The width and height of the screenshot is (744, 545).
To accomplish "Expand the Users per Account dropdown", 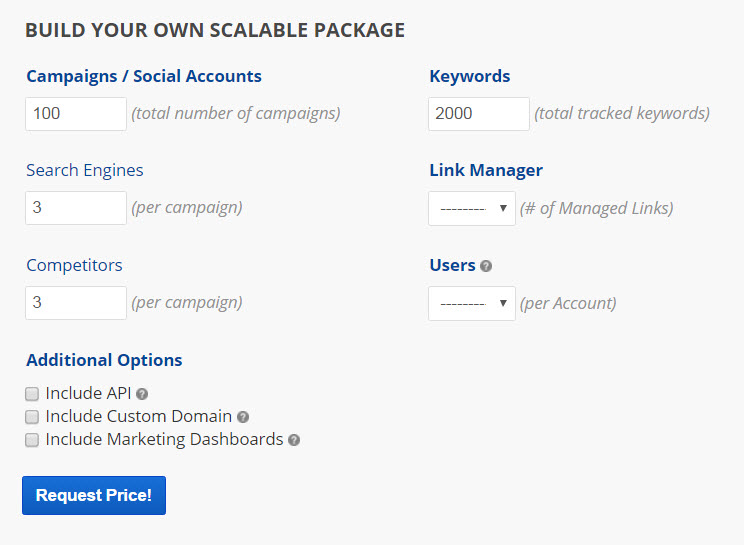I will (x=471, y=303).
